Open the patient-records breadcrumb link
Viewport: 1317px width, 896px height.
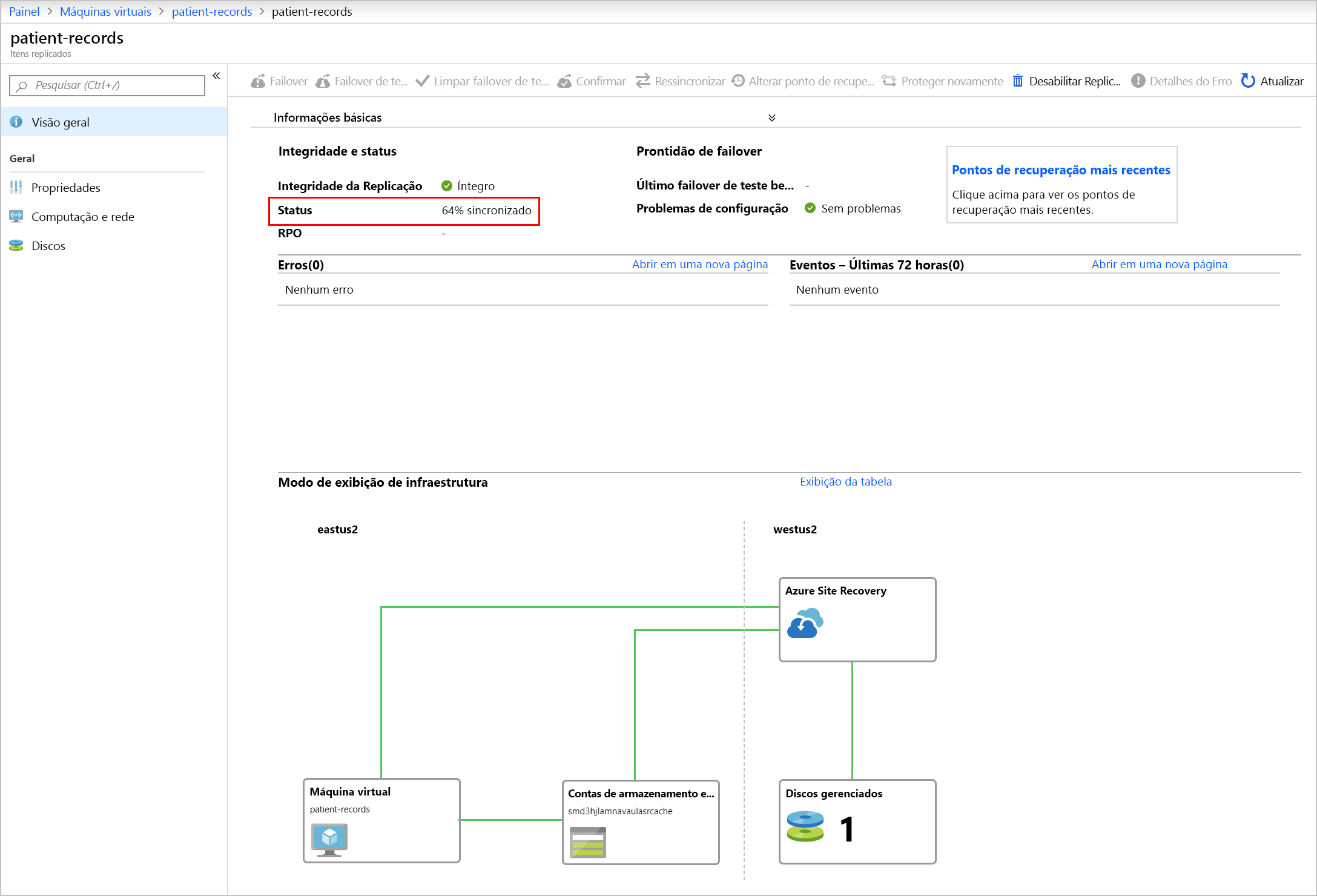coord(212,12)
